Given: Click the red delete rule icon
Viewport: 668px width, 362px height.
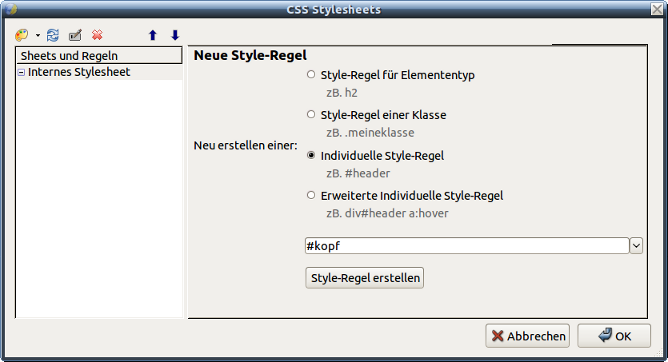Looking at the screenshot, I should (97, 35).
